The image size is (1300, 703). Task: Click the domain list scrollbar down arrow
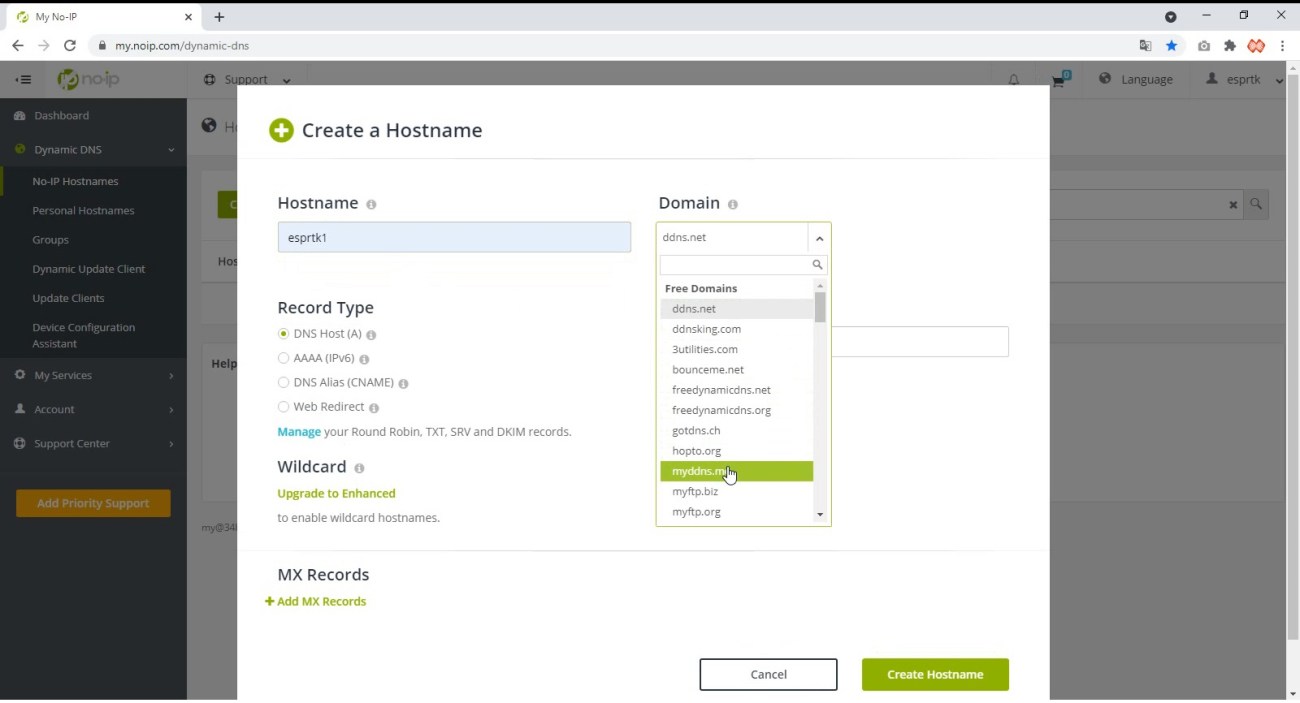coord(820,514)
